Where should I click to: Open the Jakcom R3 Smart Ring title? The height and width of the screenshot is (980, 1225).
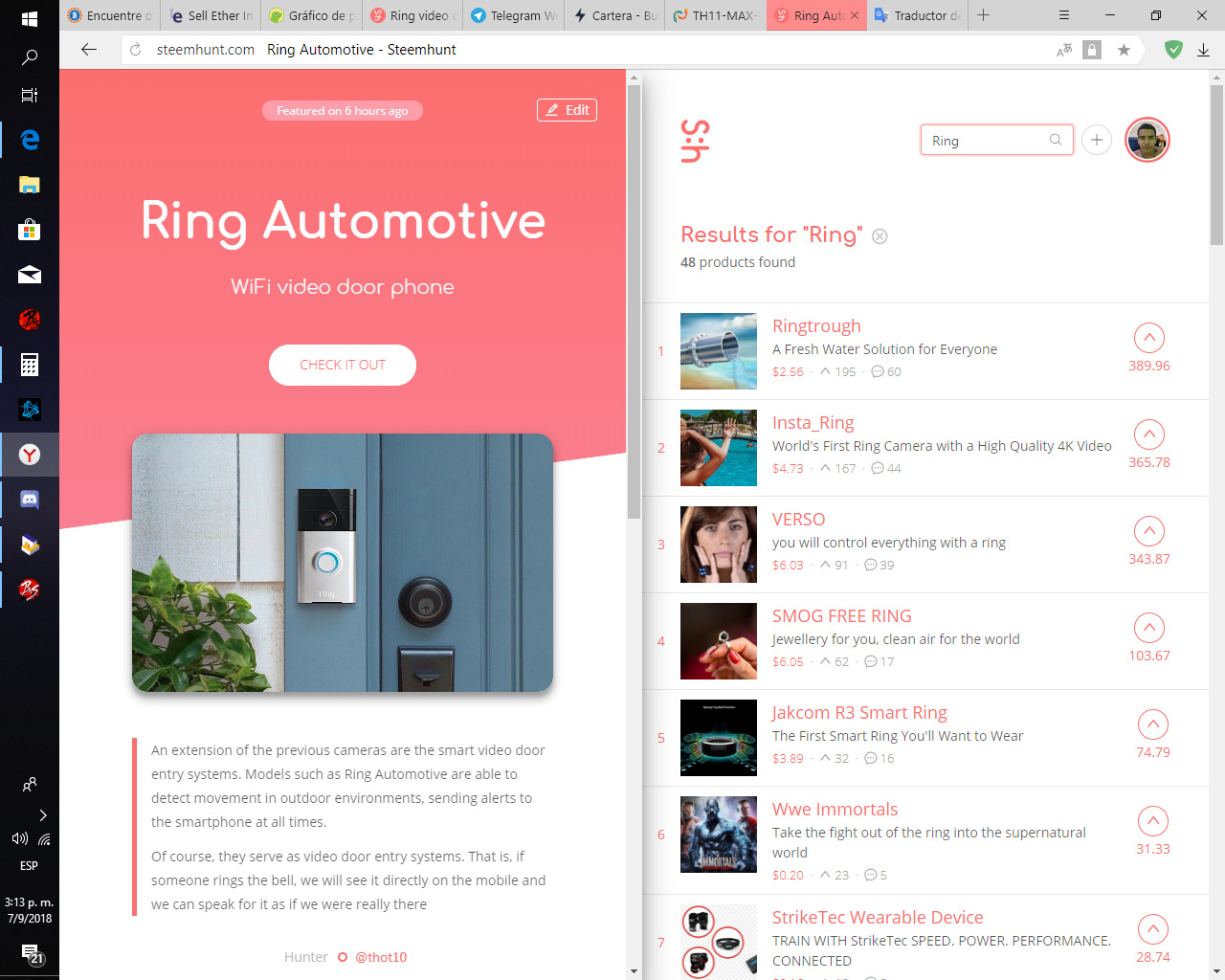coord(859,713)
